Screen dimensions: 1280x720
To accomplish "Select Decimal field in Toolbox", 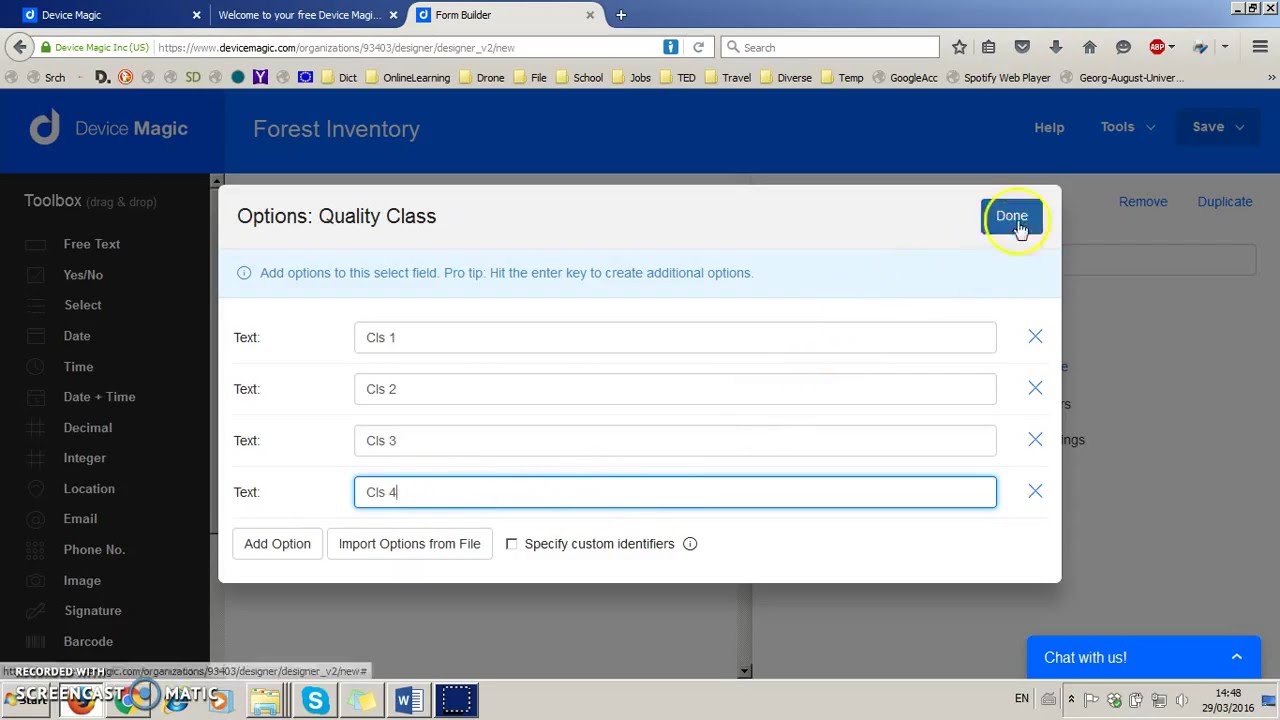I will pyautogui.click(x=88, y=428).
